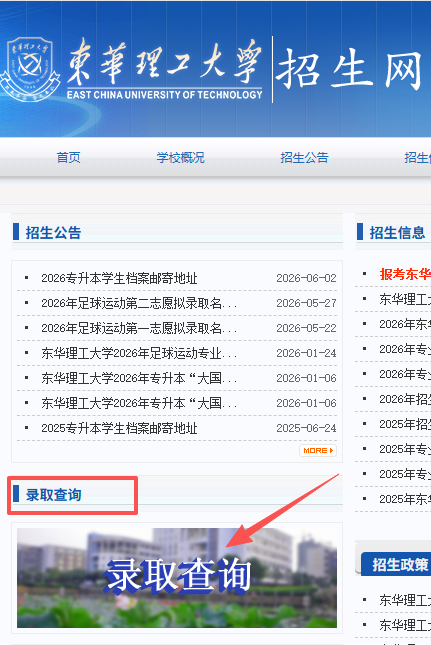Open the 2026年东华 item in 招生信息
This screenshot has width=431, height=645.
click(x=405, y=324)
